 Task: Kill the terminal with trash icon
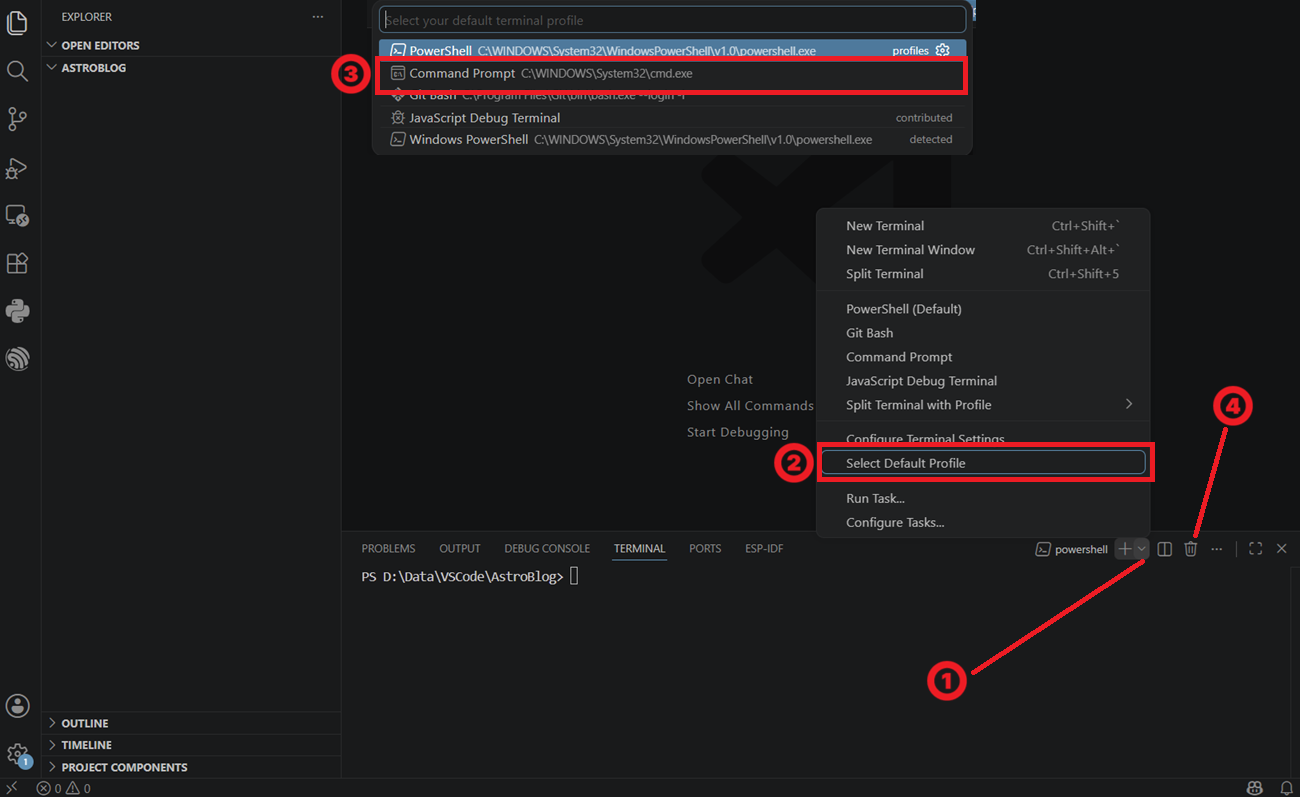tap(1190, 549)
